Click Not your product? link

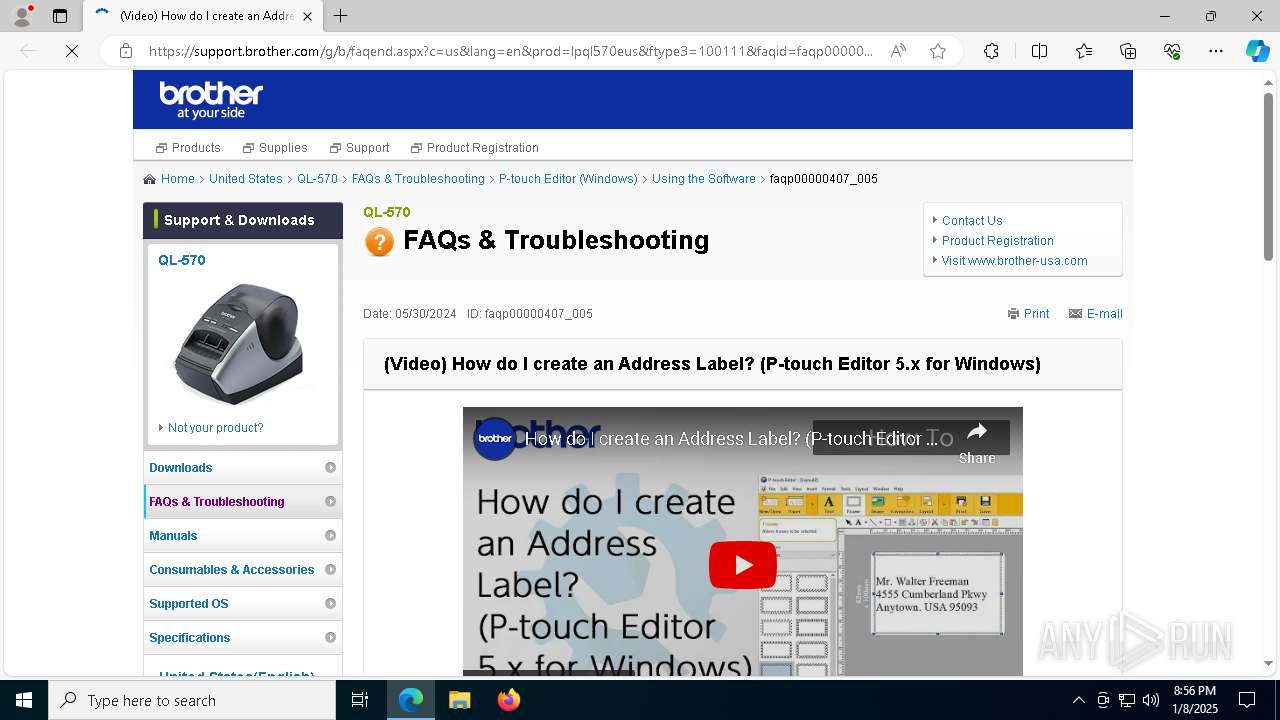pos(215,428)
